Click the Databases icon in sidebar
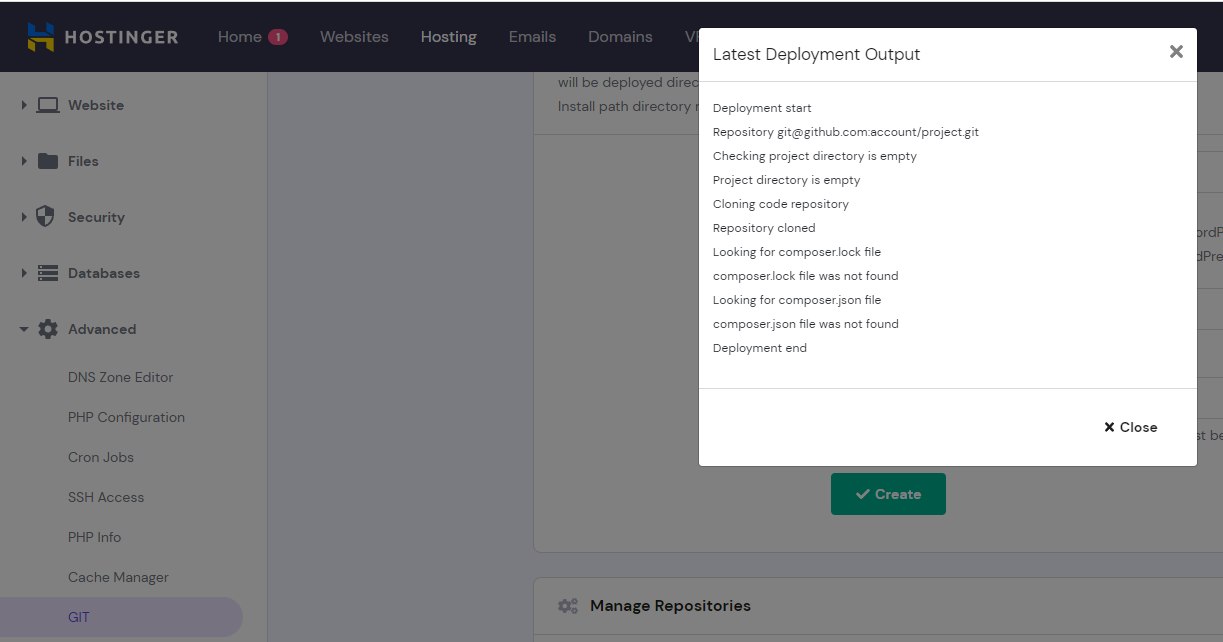 point(45,272)
